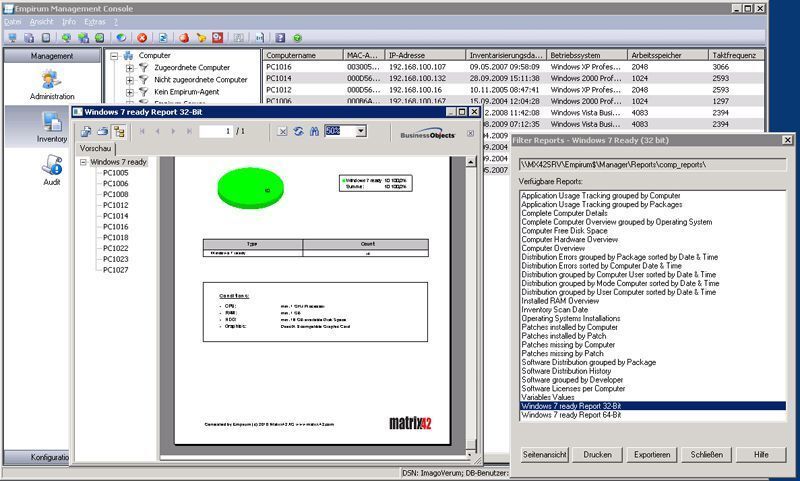This screenshot has width=800, height=481.
Task: Click the export report icon in report window
Action: (x=86, y=132)
